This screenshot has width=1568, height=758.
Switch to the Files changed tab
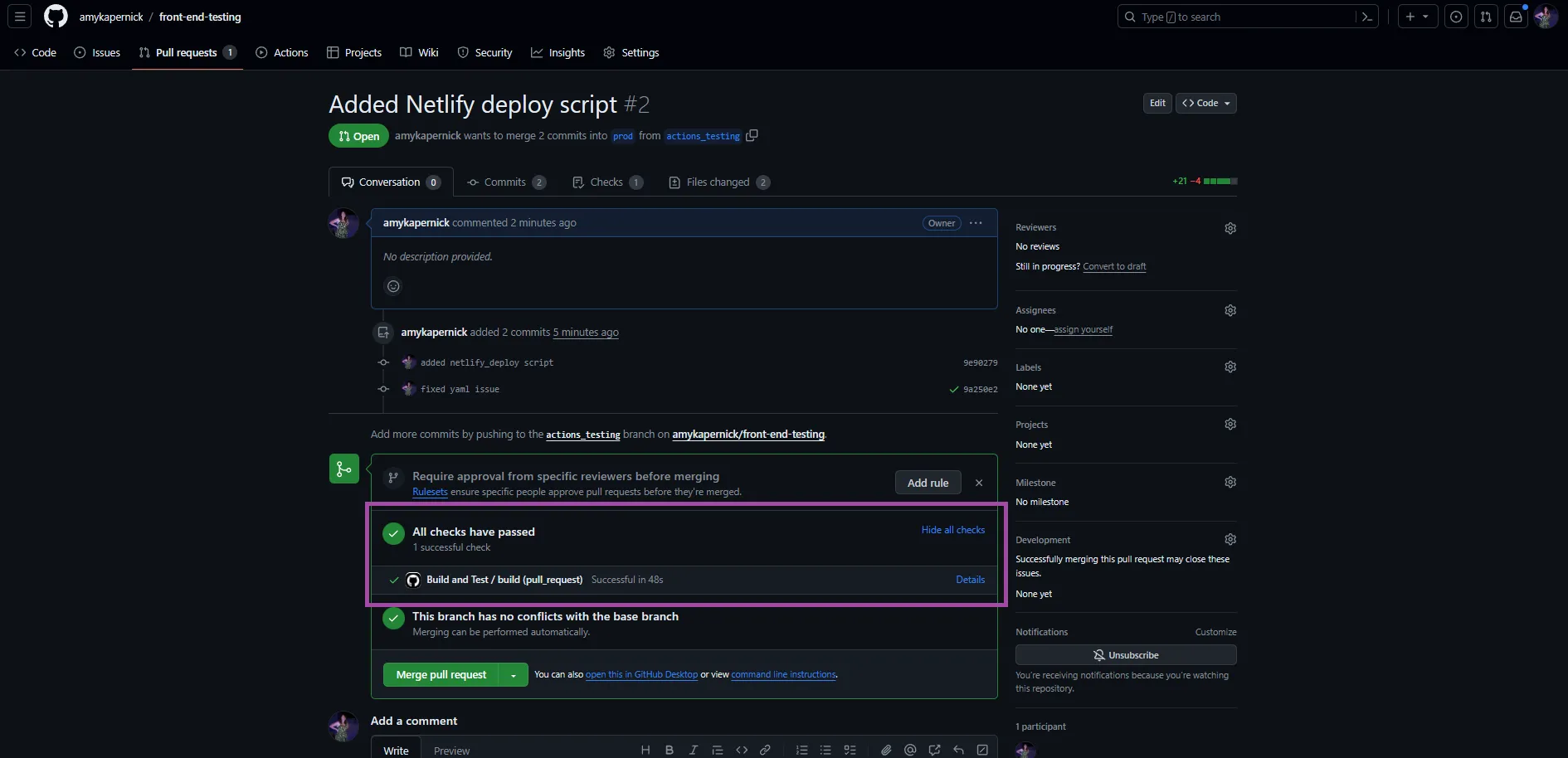[718, 182]
